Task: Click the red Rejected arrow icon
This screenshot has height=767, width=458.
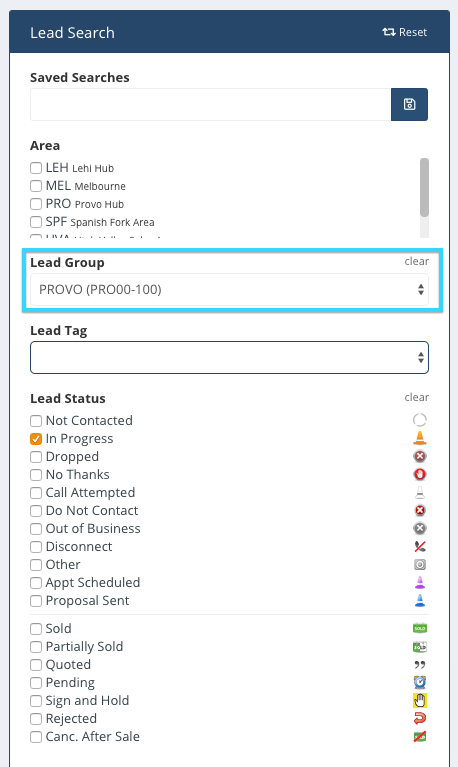Action: click(x=420, y=718)
